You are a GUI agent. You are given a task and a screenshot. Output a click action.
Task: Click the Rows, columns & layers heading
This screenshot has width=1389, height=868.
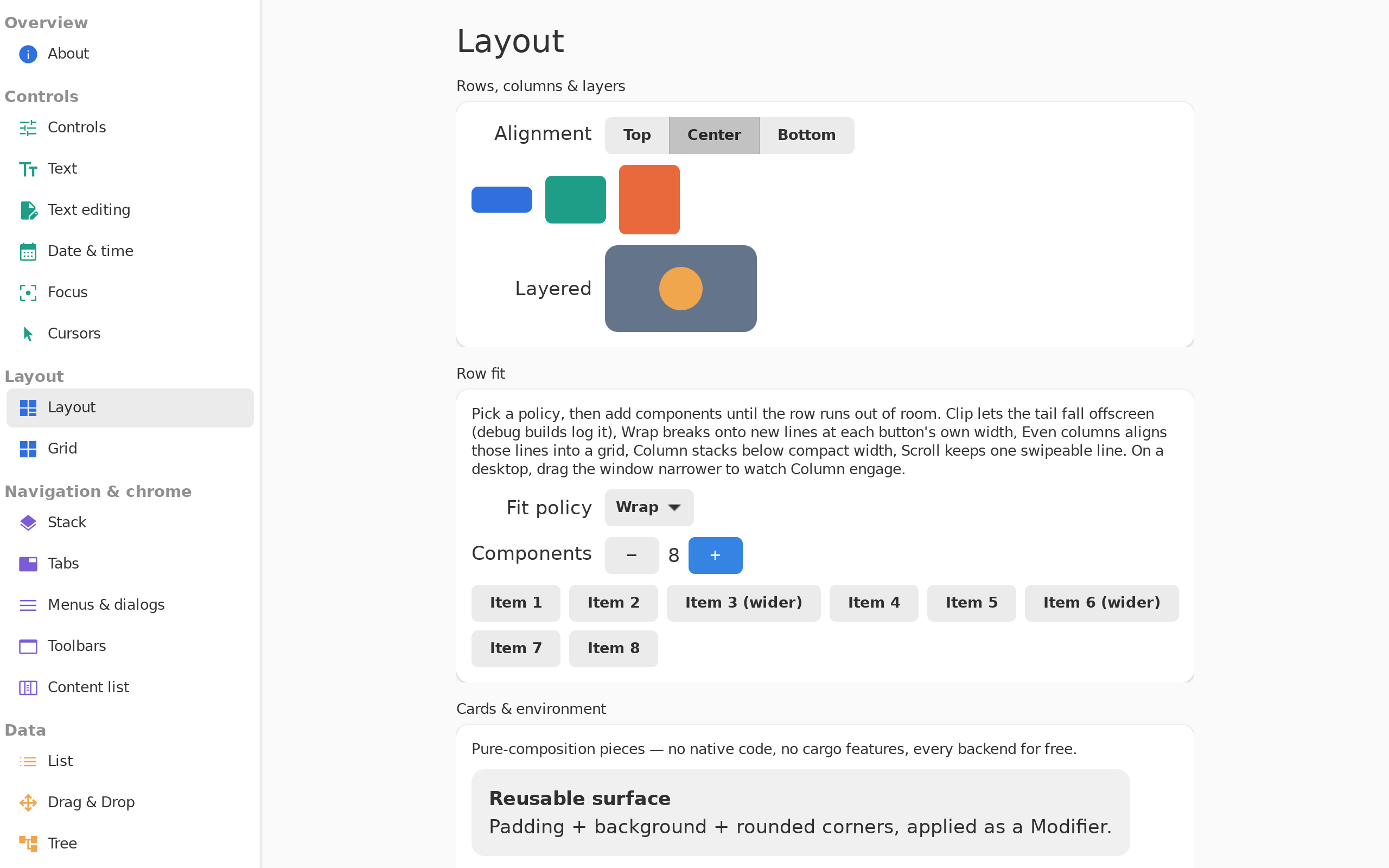tap(540, 86)
